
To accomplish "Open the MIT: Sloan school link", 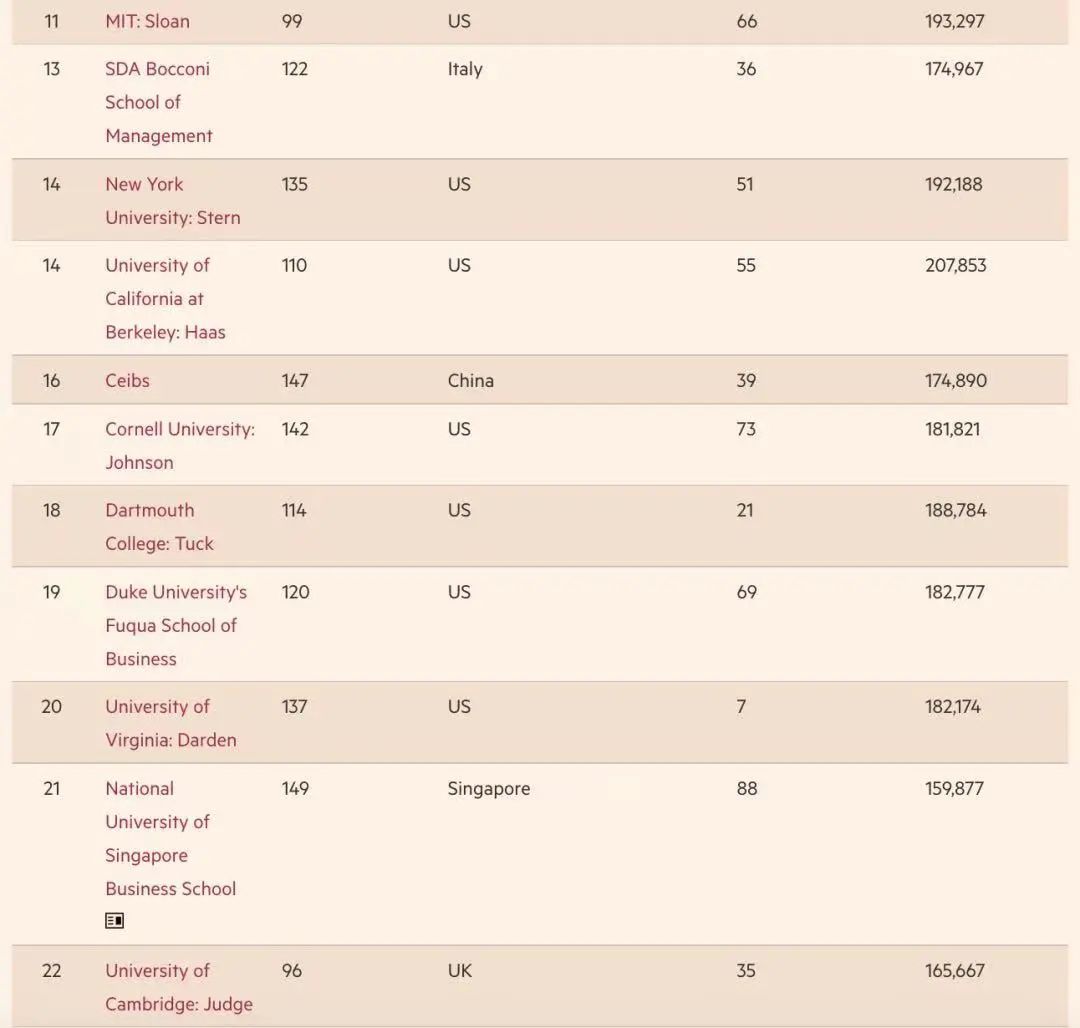I will (x=147, y=21).
